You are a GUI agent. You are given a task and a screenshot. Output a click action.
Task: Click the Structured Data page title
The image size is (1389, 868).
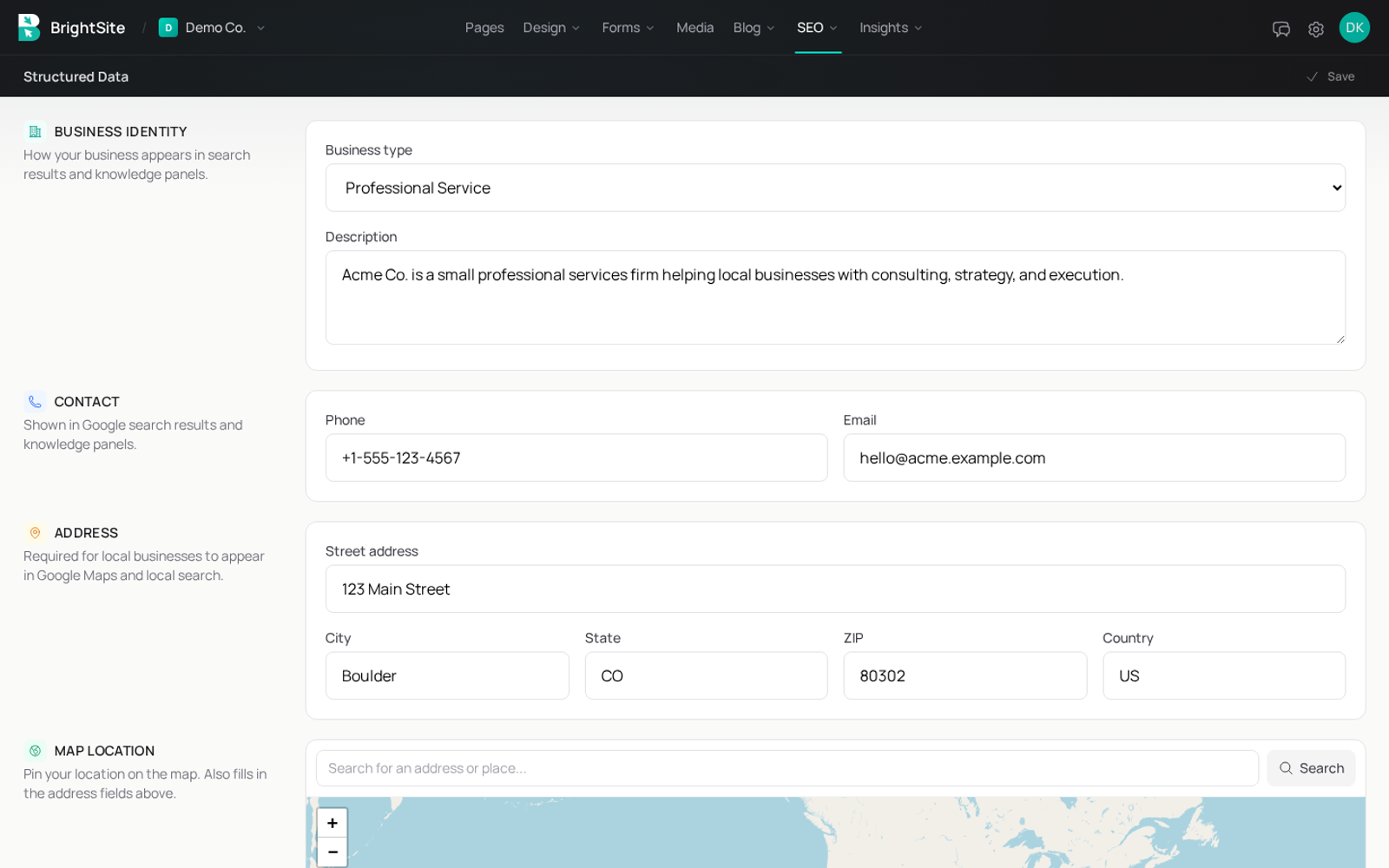pyautogui.click(x=76, y=76)
